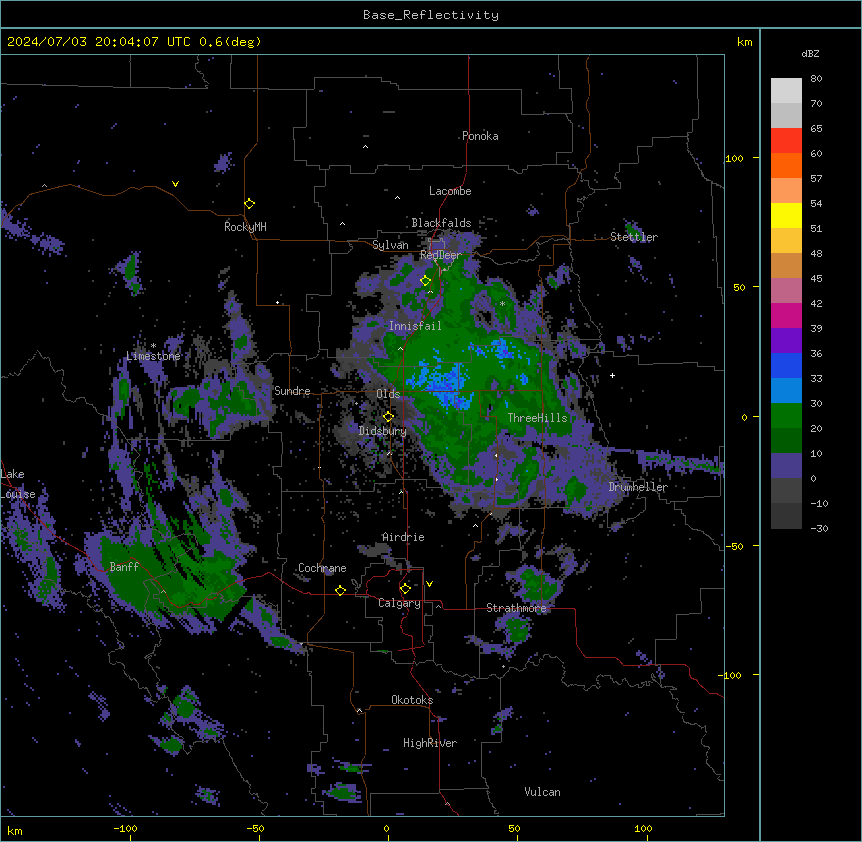Select the slate purple 0-10 dBZ swatch

pos(786,466)
